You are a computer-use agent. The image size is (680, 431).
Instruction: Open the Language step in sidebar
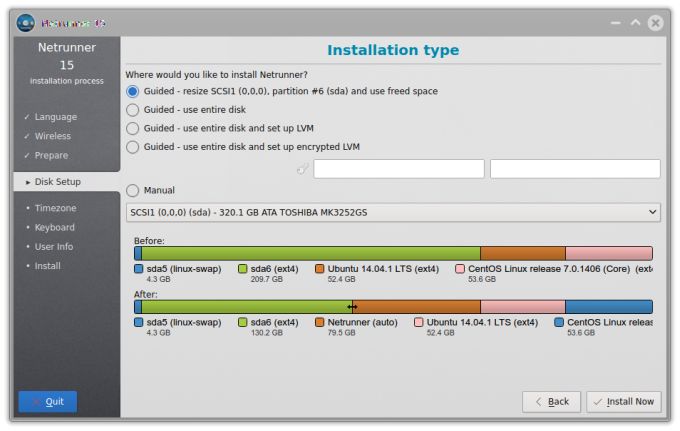(x=56, y=117)
